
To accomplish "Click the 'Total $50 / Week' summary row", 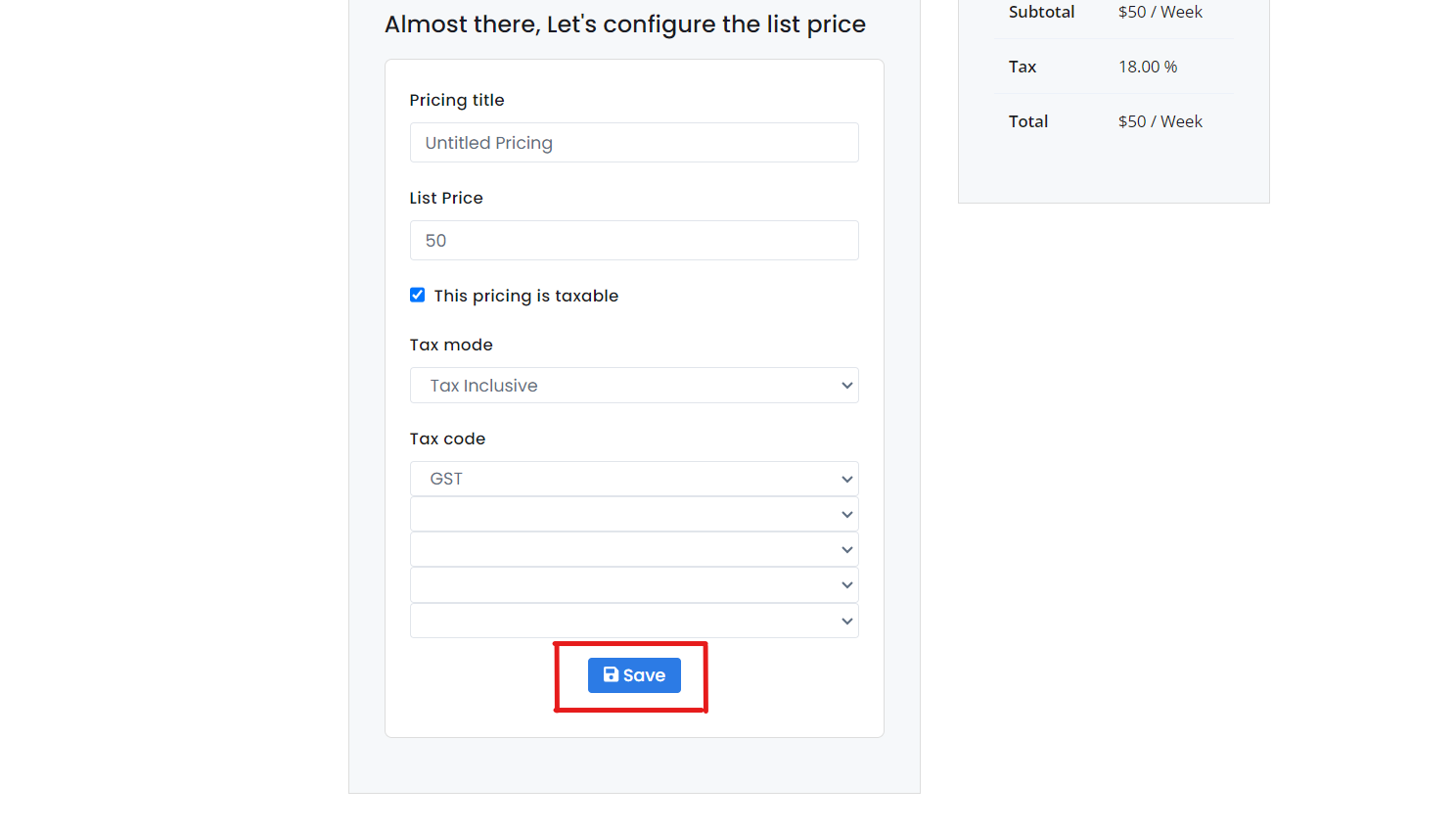I will (x=1114, y=120).
